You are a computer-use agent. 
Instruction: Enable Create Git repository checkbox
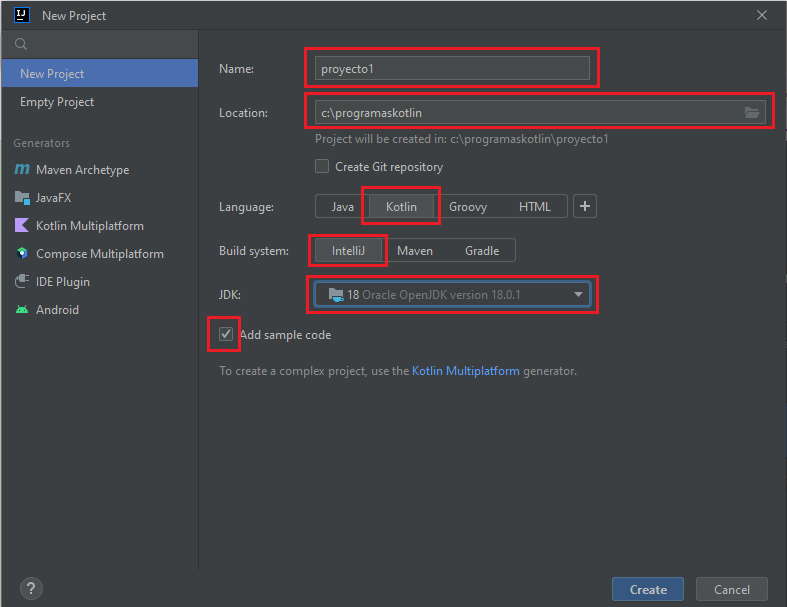pyautogui.click(x=322, y=166)
